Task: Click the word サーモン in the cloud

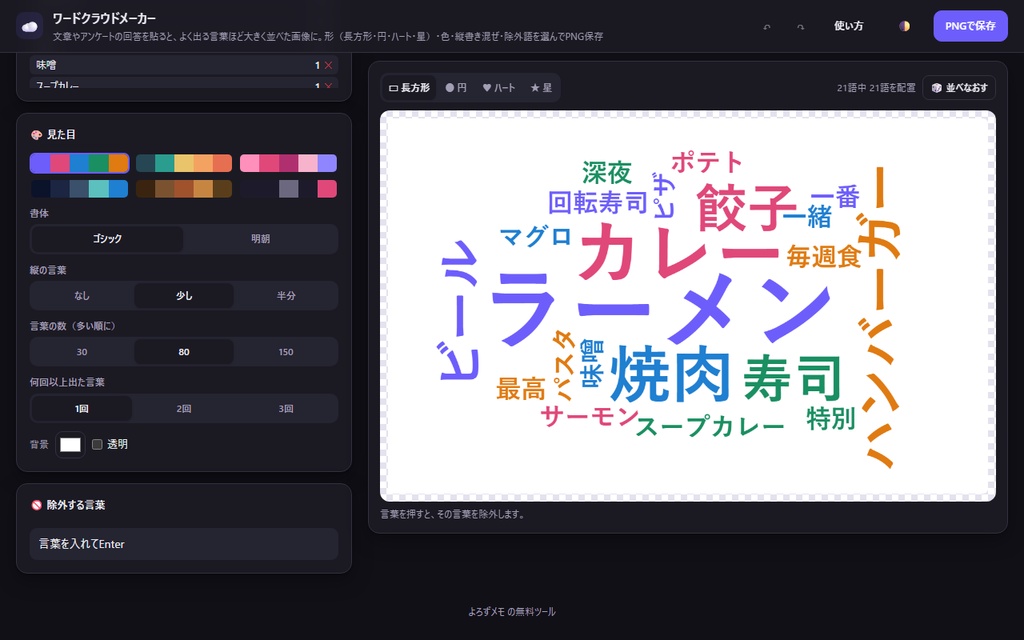Action: point(590,416)
